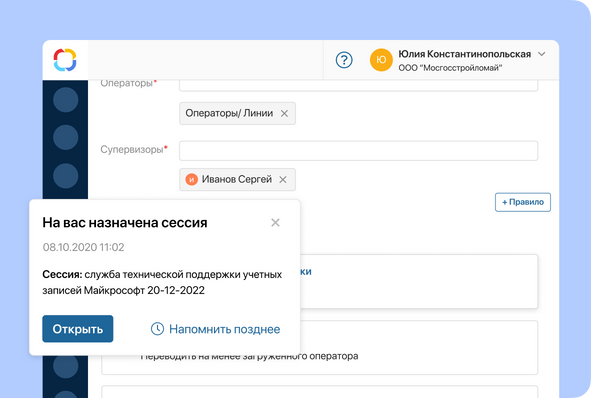Click the Операторы input field
Viewport: 591px width, 398px height.
358,86
